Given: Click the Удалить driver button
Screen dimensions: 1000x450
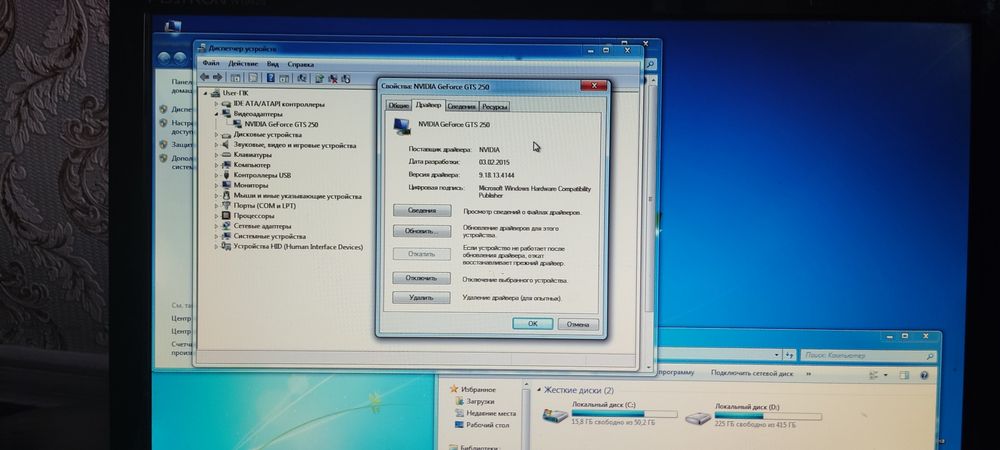Looking at the screenshot, I should (x=422, y=297).
